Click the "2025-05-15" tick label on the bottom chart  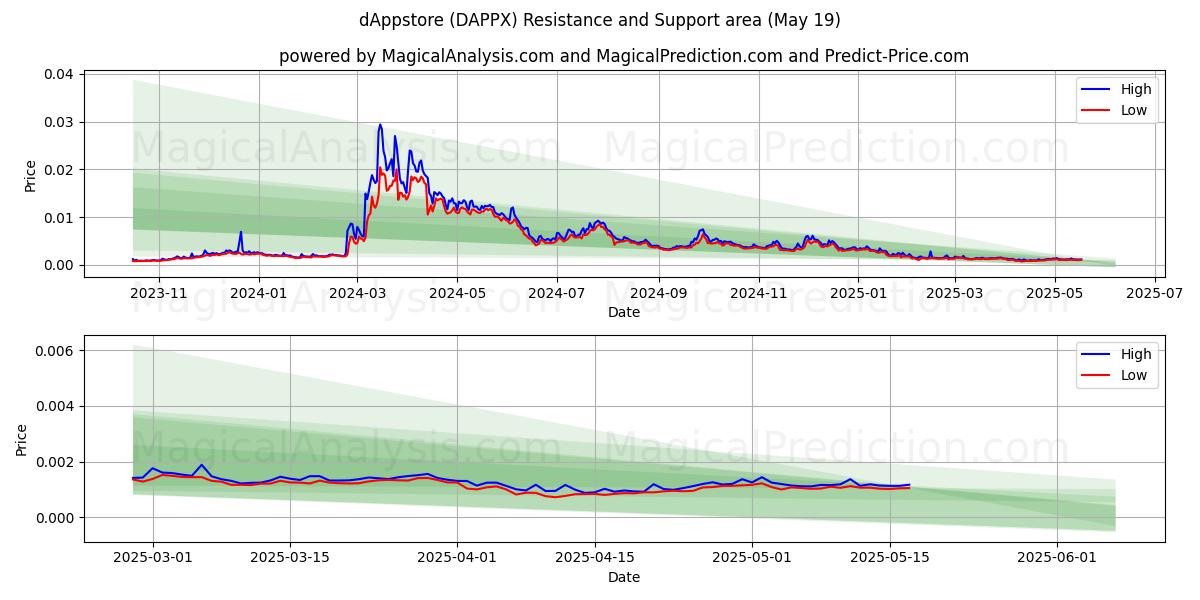[x=888, y=558]
